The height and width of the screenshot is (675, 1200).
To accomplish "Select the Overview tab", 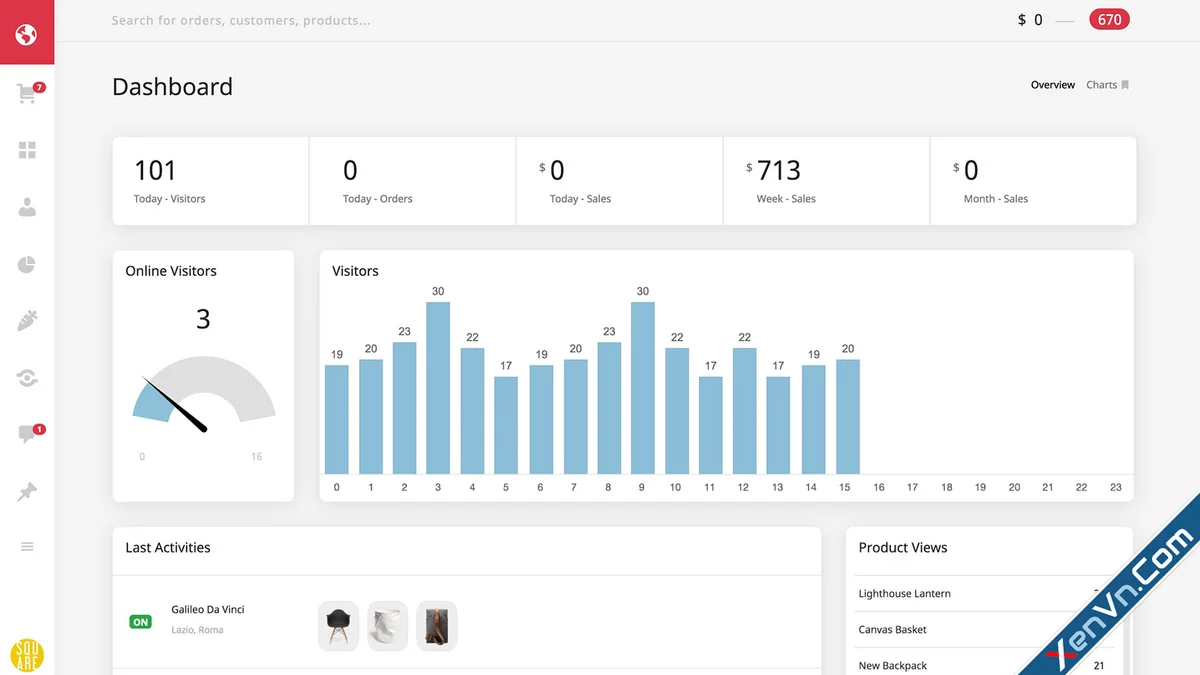I will pos(1052,84).
